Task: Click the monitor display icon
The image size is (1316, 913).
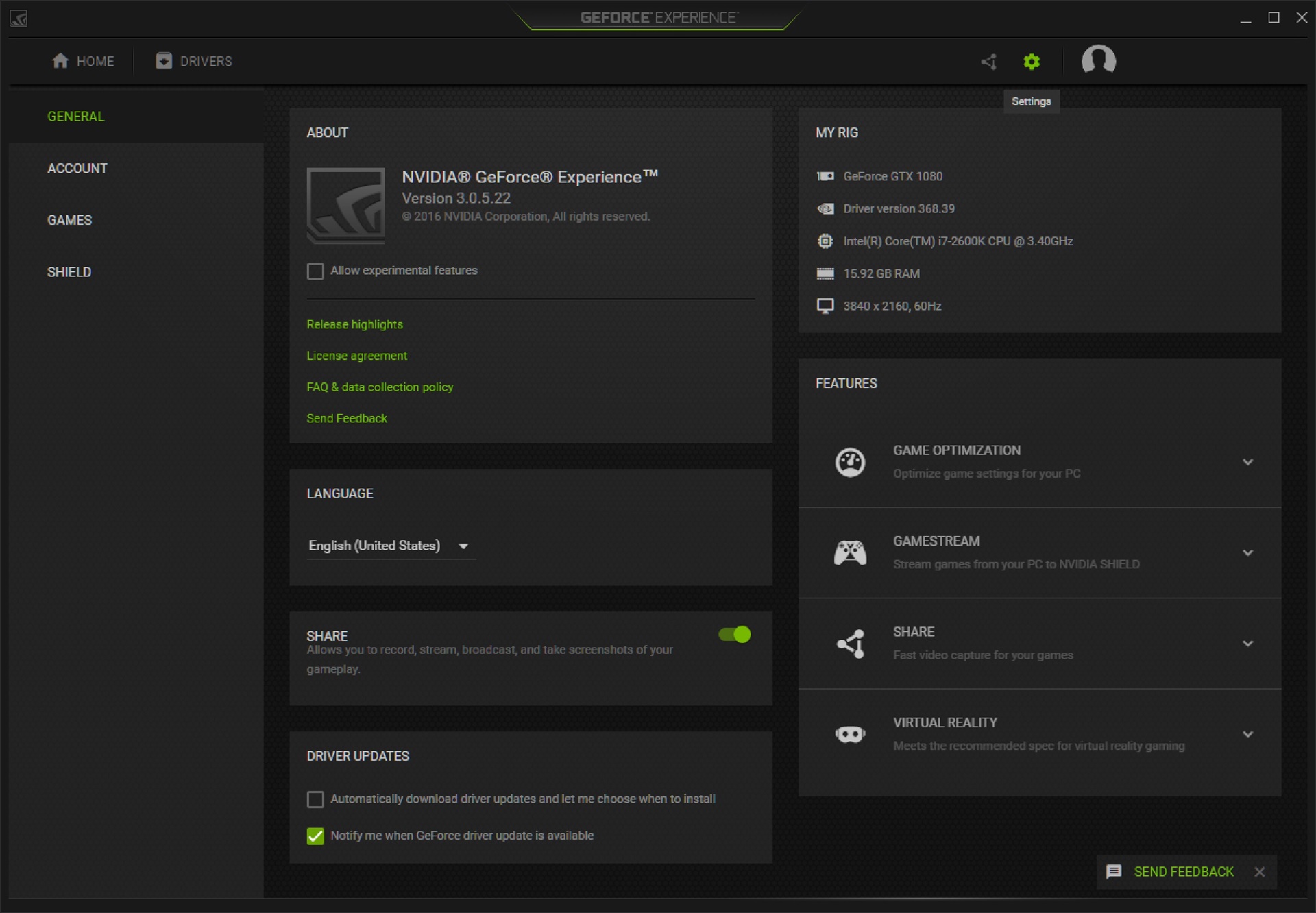Action: tap(825, 306)
